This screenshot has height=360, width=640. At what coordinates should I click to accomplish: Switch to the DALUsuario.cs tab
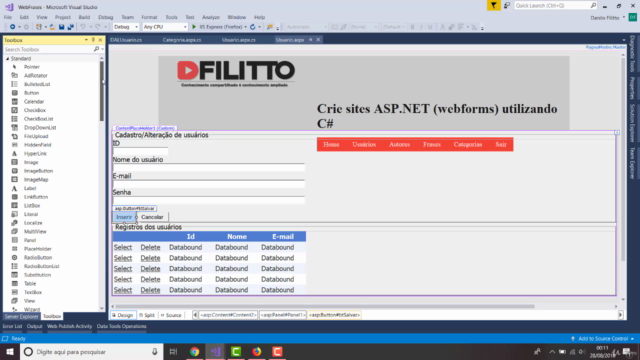tap(126, 40)
